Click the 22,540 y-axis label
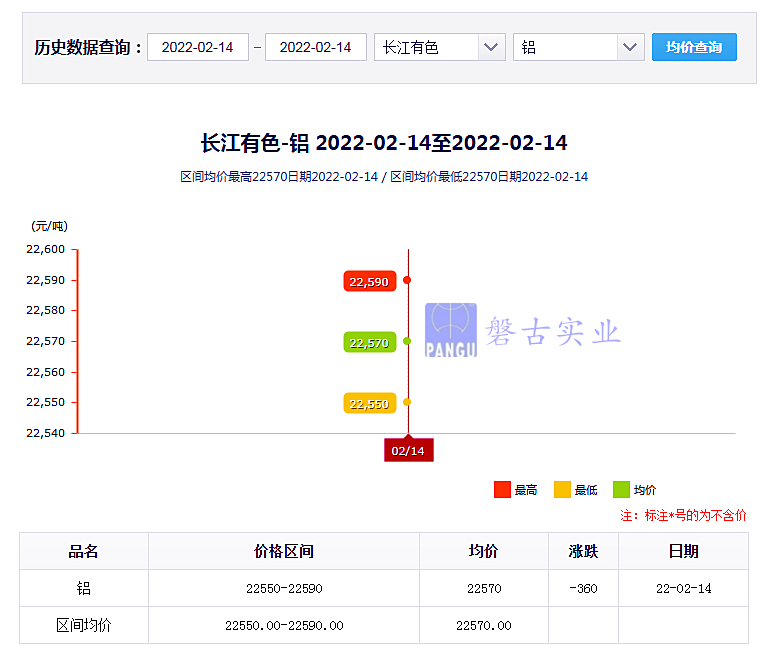This screenshot has height=663, width=772. click(45, 433)
